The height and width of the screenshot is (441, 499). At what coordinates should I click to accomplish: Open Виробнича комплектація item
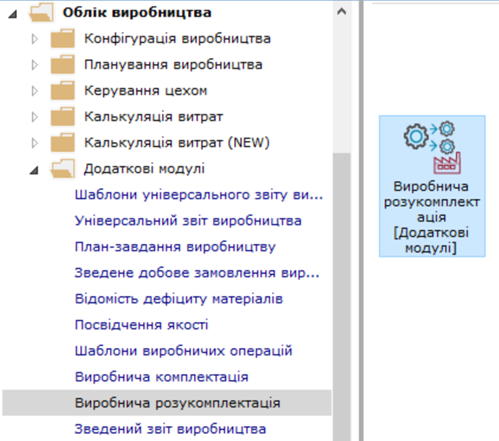tap(161, 377)
